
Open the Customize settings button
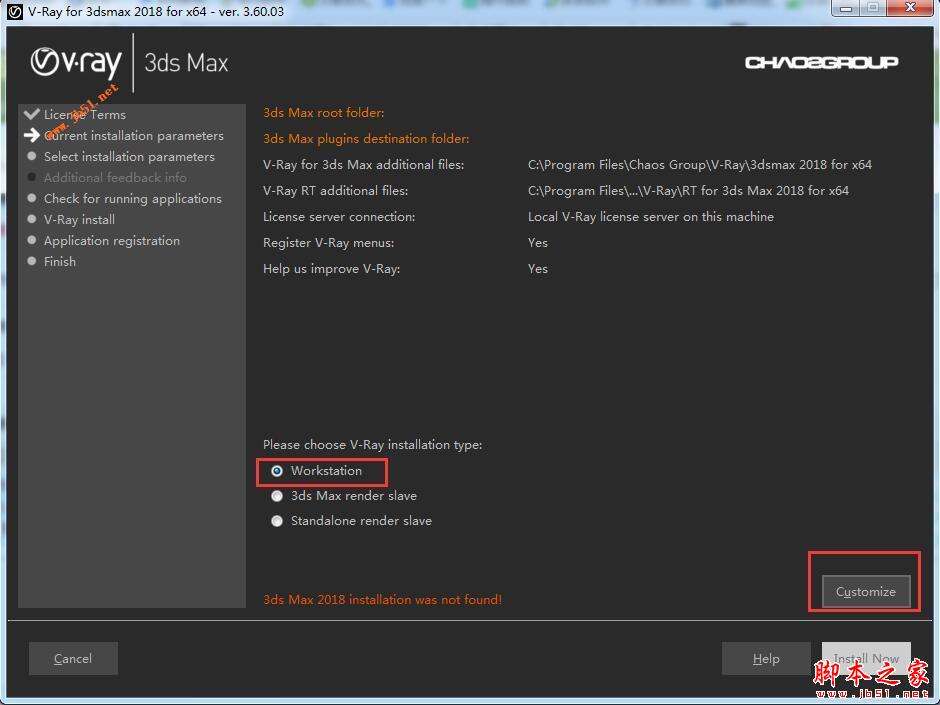click(866, 592)
